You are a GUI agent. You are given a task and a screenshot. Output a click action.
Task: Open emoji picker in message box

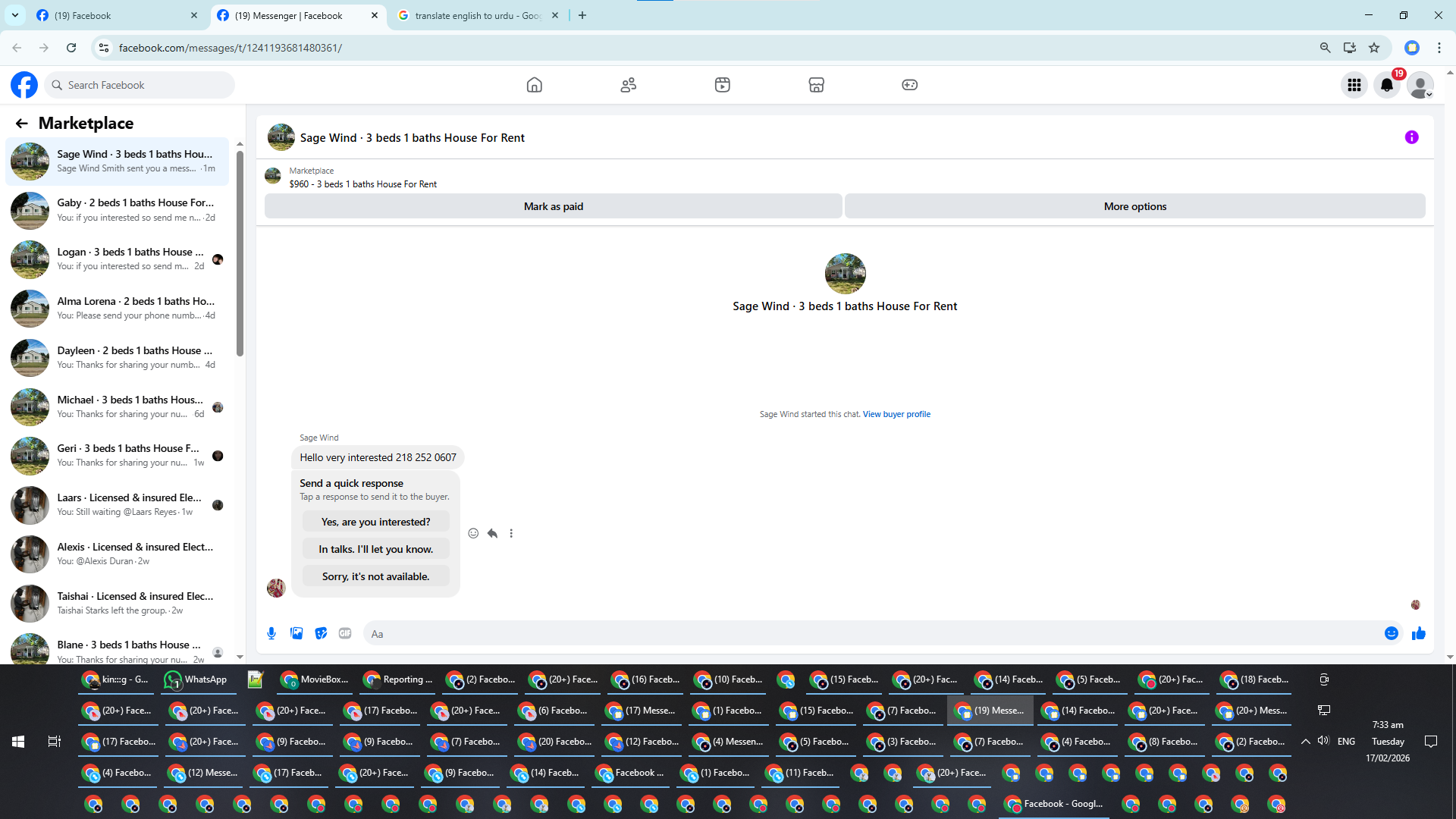(x=1391, y=633)
